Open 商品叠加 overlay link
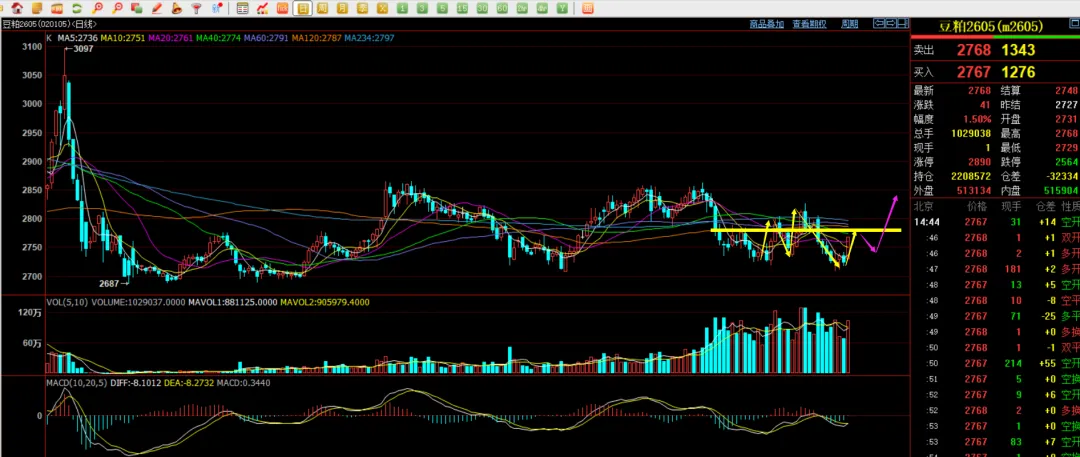This screenshot has width=1080, height=457. click(x=767, y=24)
